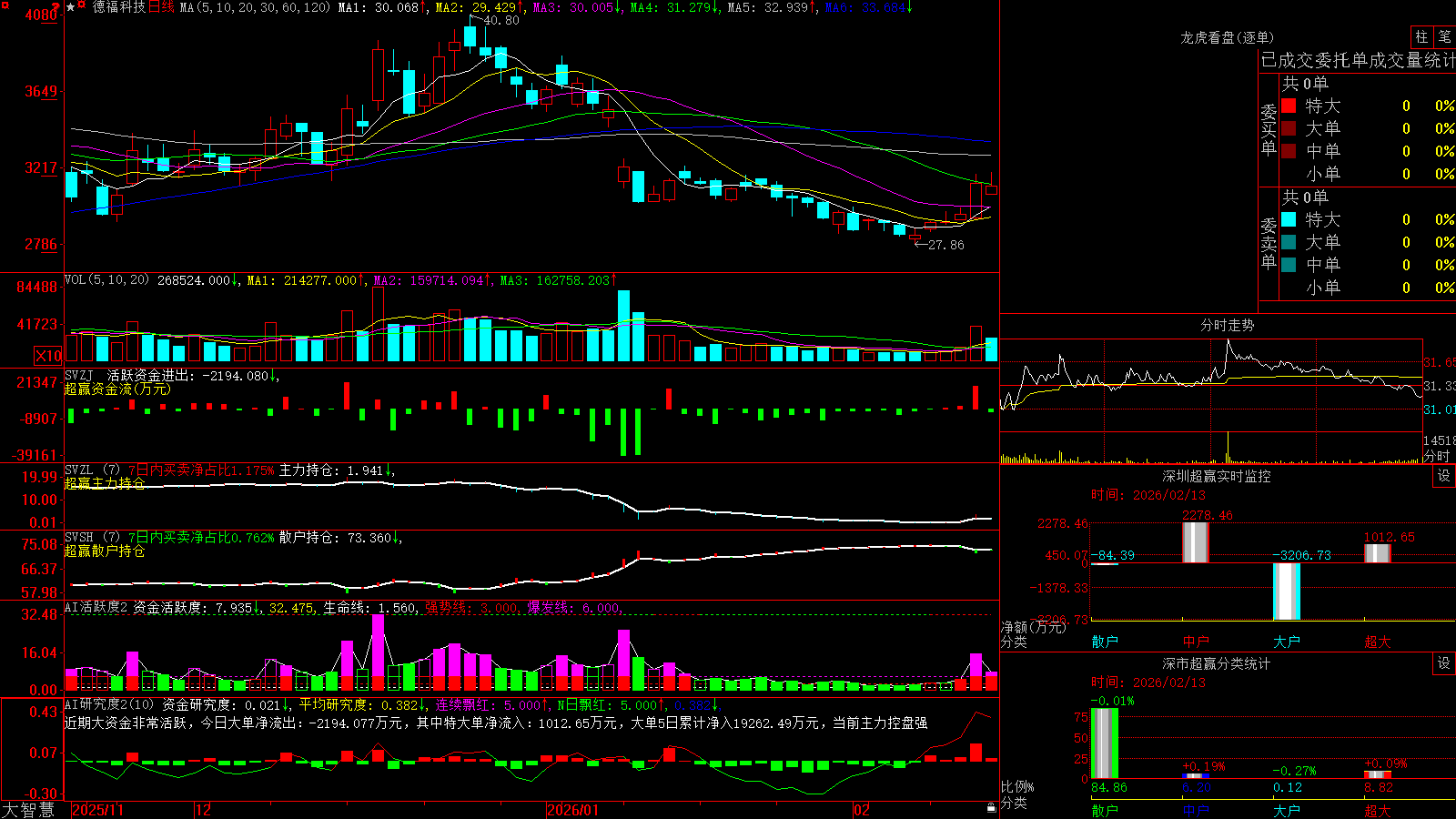Viewport: 1456px width, 819px height.
Task: Click the 小单 row in 委买单
Action: (1367, 174)
